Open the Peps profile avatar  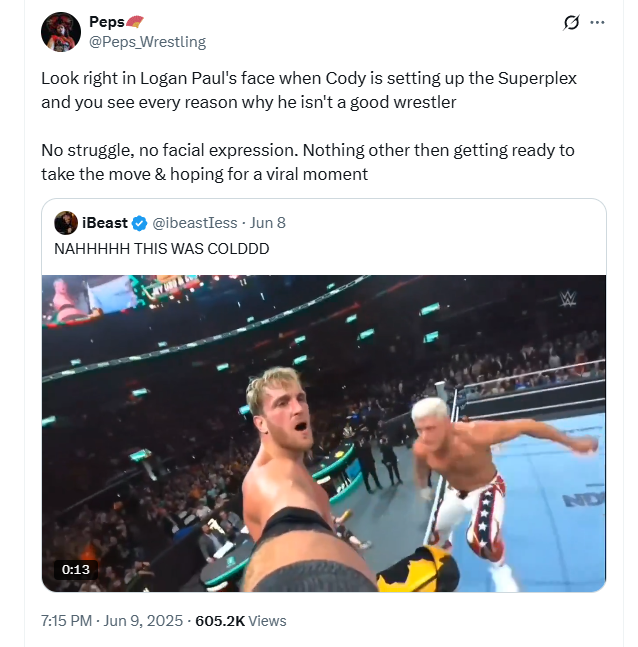coord(60,32)
